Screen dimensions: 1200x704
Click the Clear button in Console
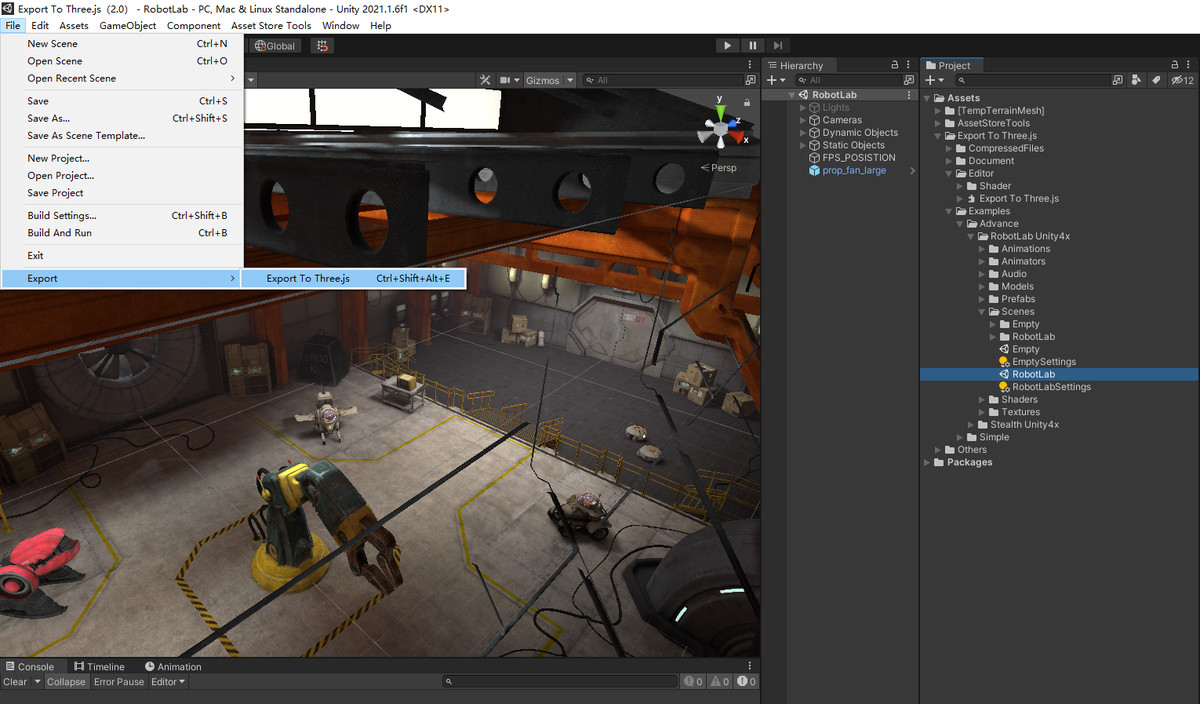coord(14,681)
